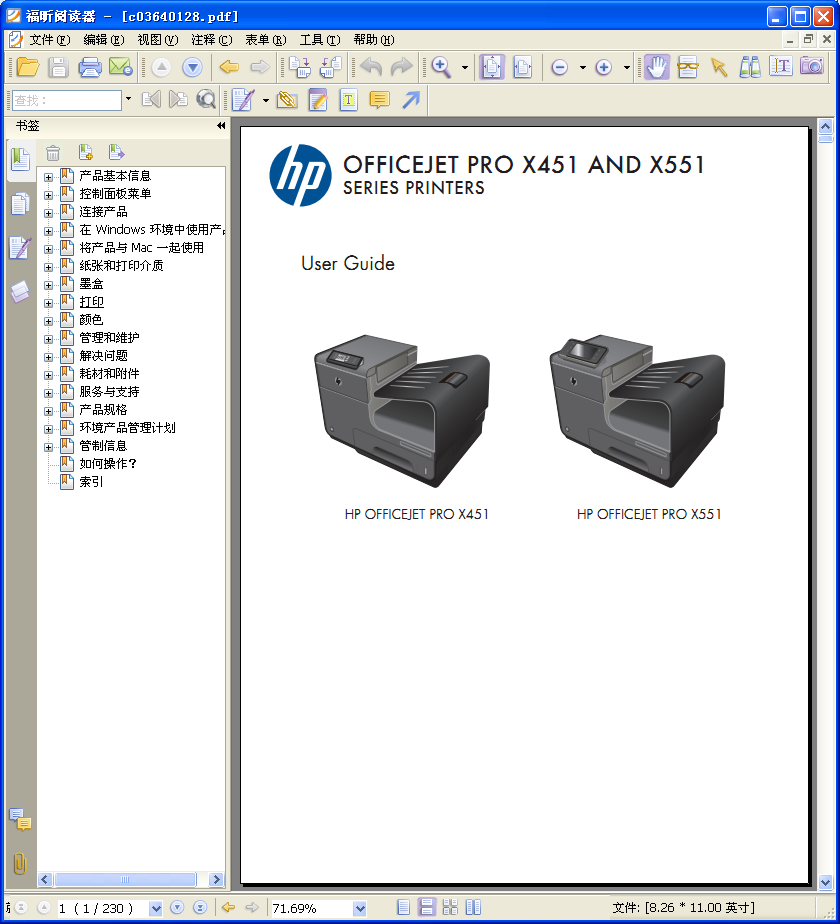Select the 颜色 bookmark
The width and height of the screenshot is (840, 924).
91,319
